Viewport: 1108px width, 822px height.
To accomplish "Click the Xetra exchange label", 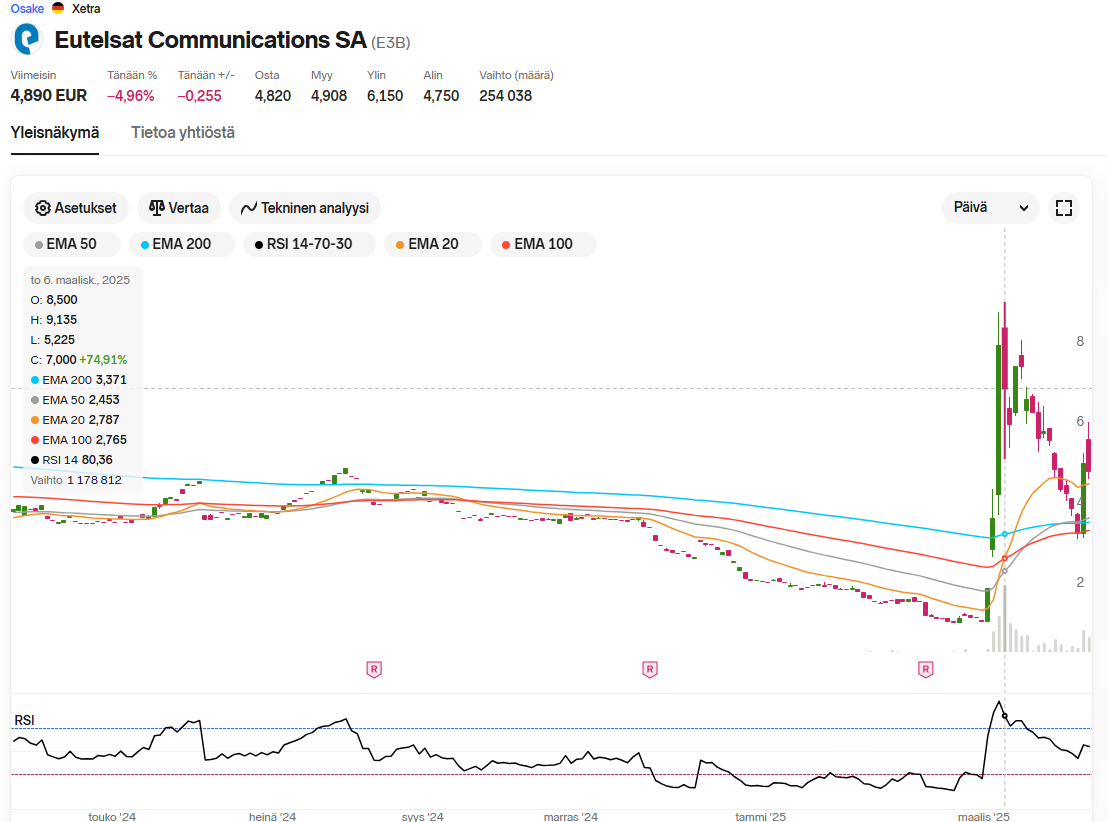I will point(86,8).
